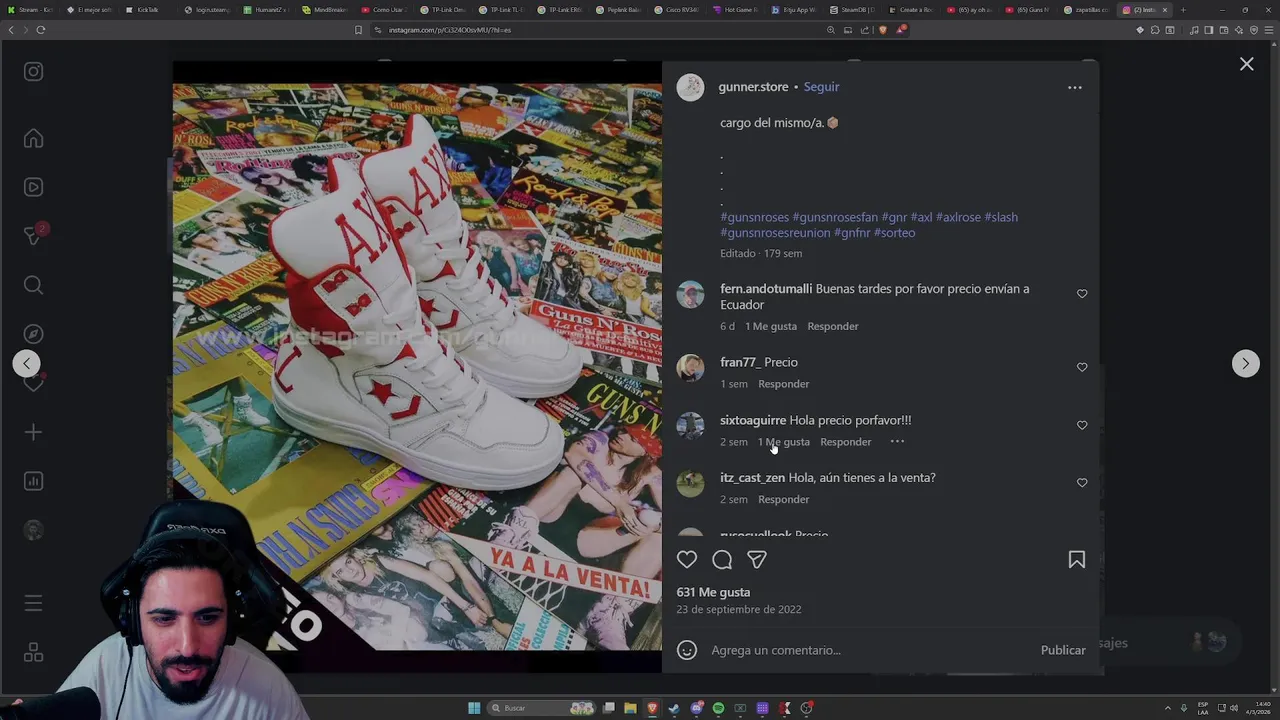This screenshot has width=1280, height=720.
Task: Open the #slash hashtag
Action: pos(1001,217)
